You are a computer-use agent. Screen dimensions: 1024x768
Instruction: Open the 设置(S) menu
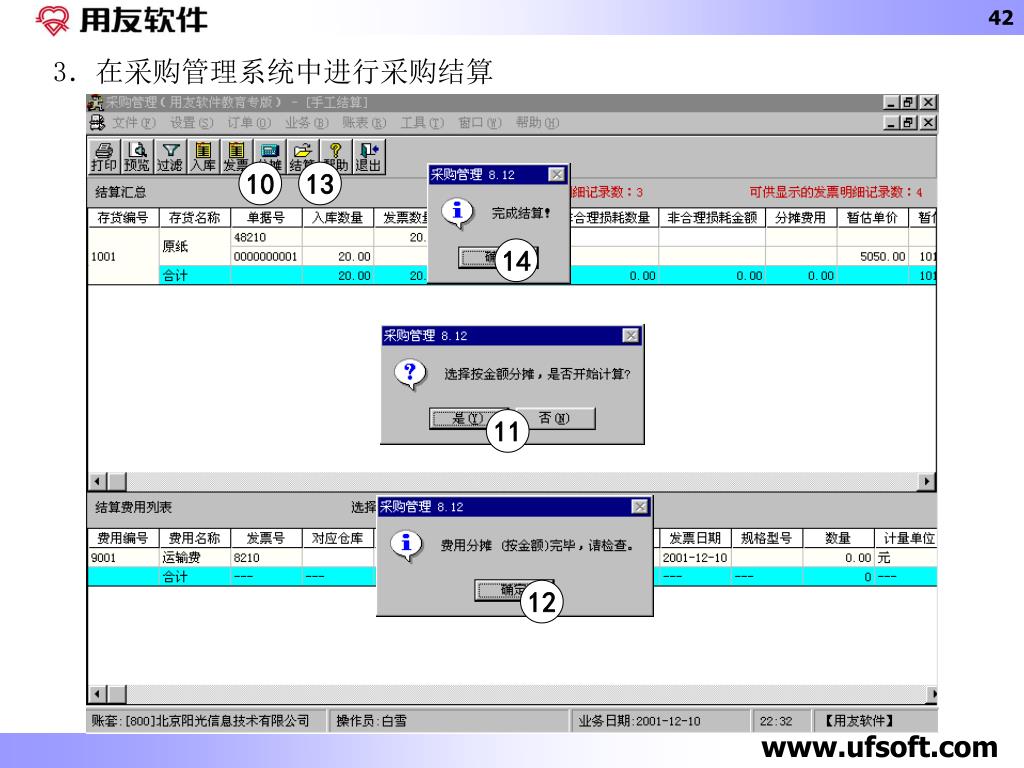[191, 123]
